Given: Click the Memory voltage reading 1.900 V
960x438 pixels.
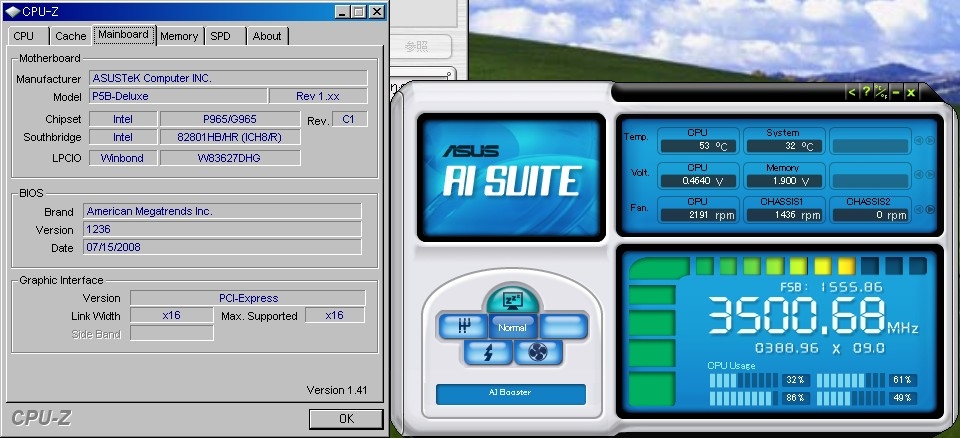Looking at the screenshot, I should 784,180.
